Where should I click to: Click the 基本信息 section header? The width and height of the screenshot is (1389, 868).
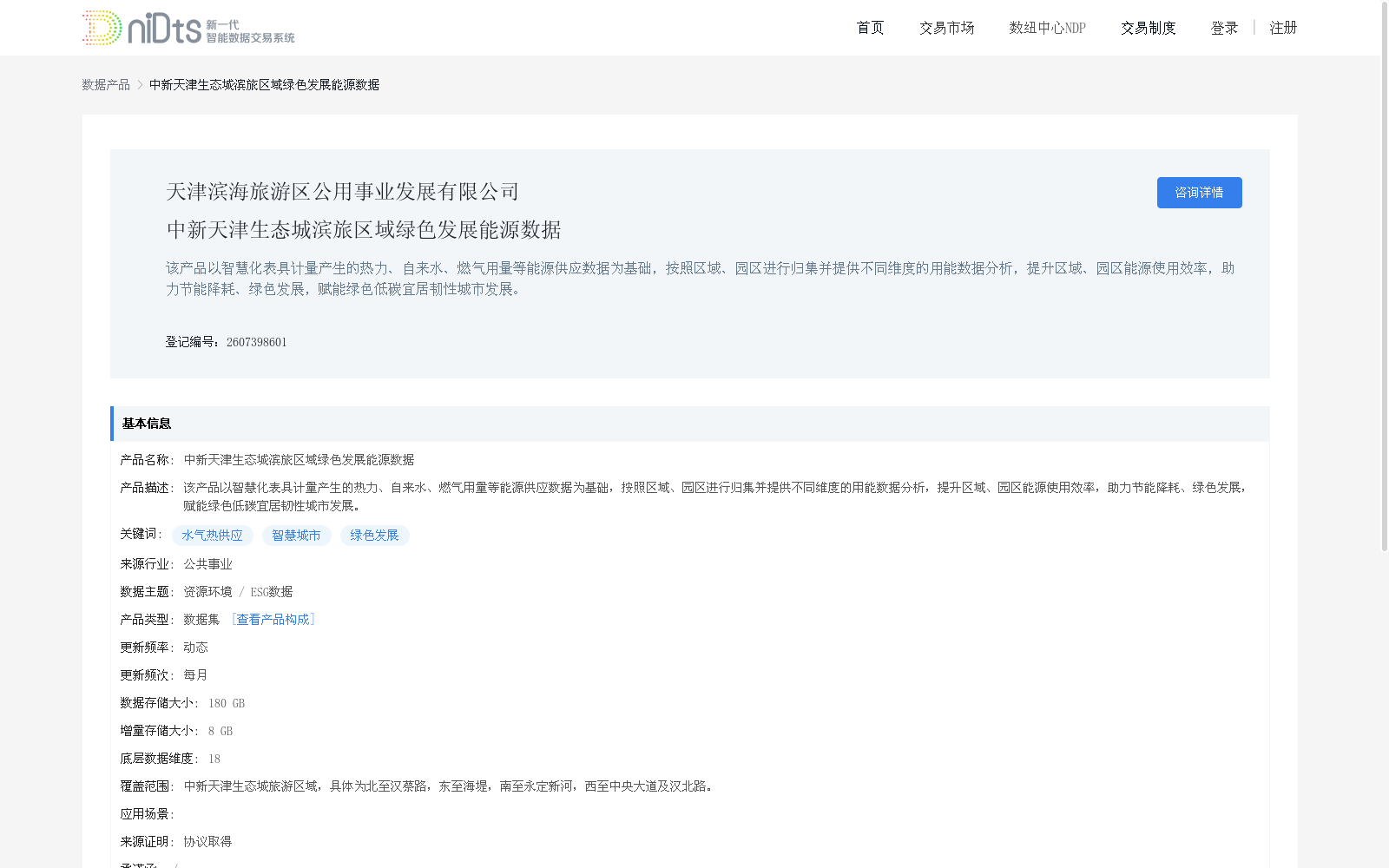690,424
